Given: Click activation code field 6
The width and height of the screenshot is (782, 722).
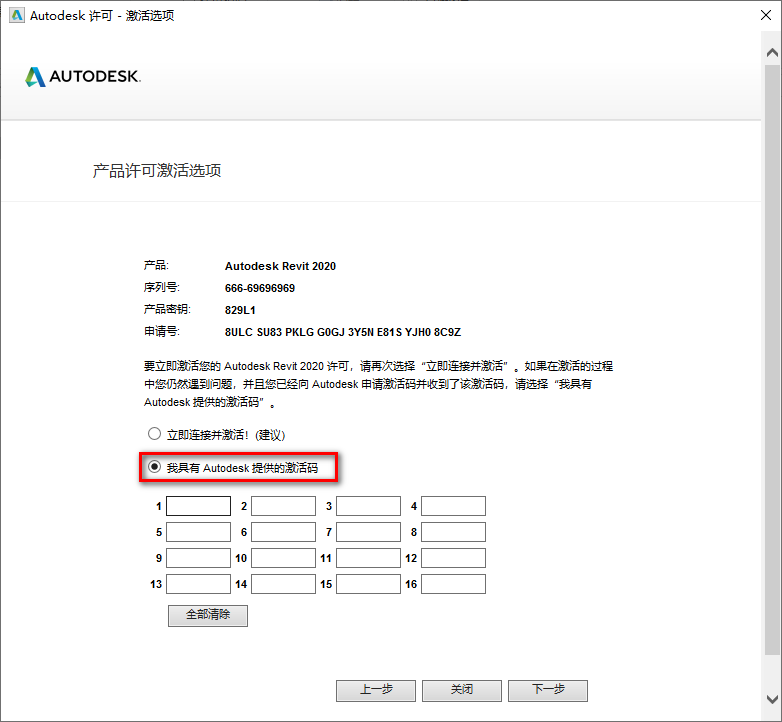Looking at the screenshot, I should click(283, 532).
